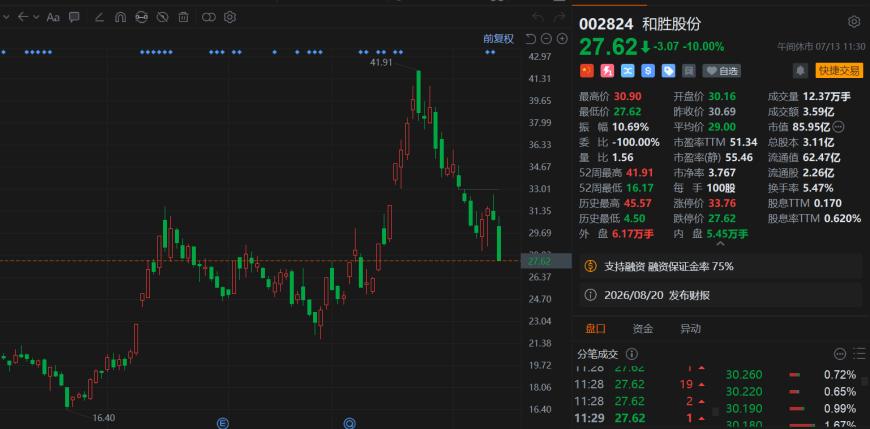This screenshot has height=429, width=870.
Task: Select the left arrow drawing tool
Action: 23,17
